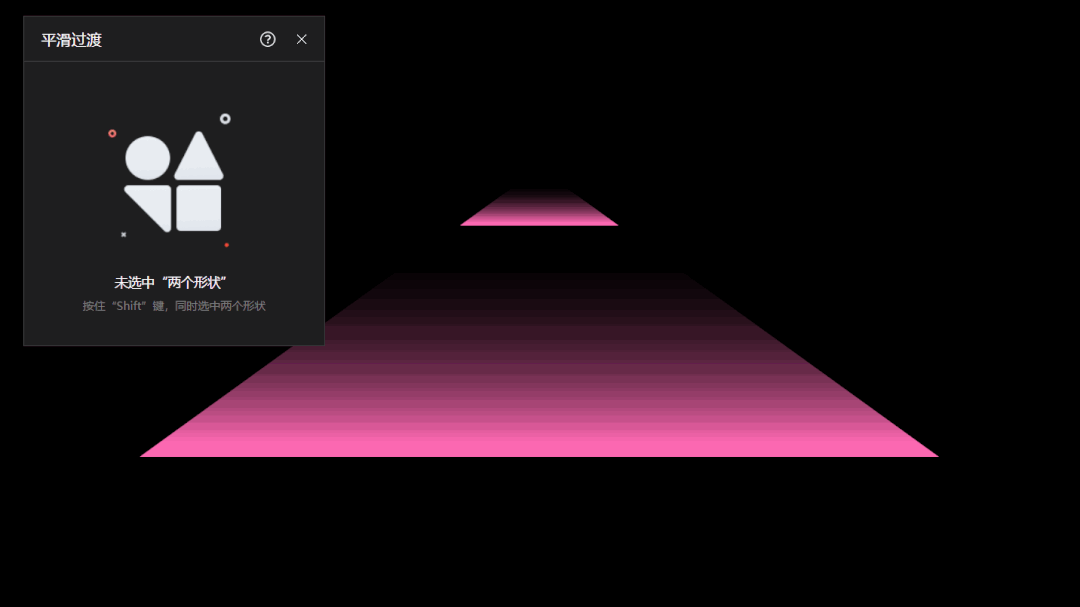Close the 平滑过渡 panel
Viewport: 1080px width, 607px height.
[x=302, y=39]
